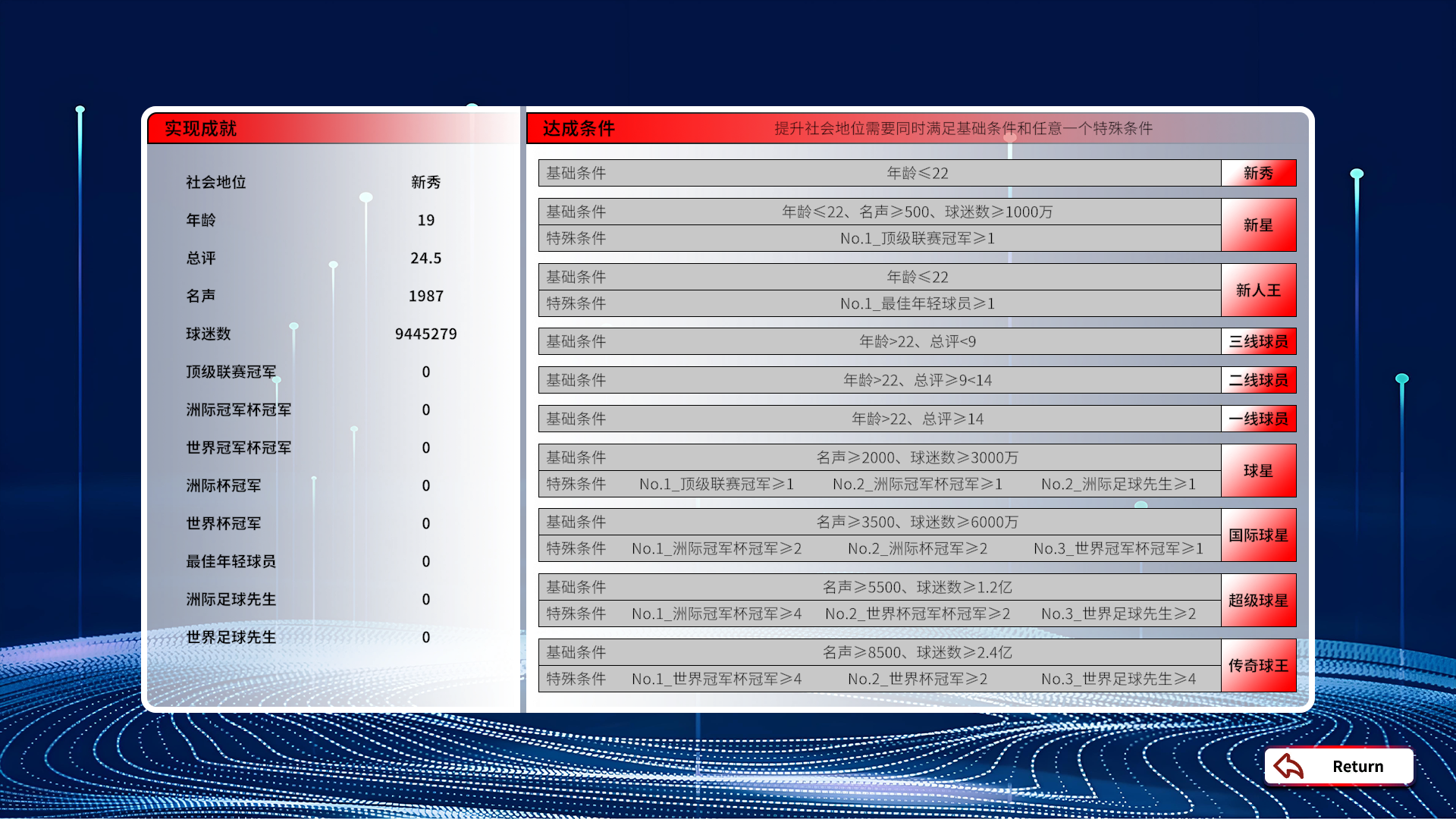The width and height of the screenshot is (1456, 819).
Task: Expand the 球星 special condition row
Action: coord(880,484)
